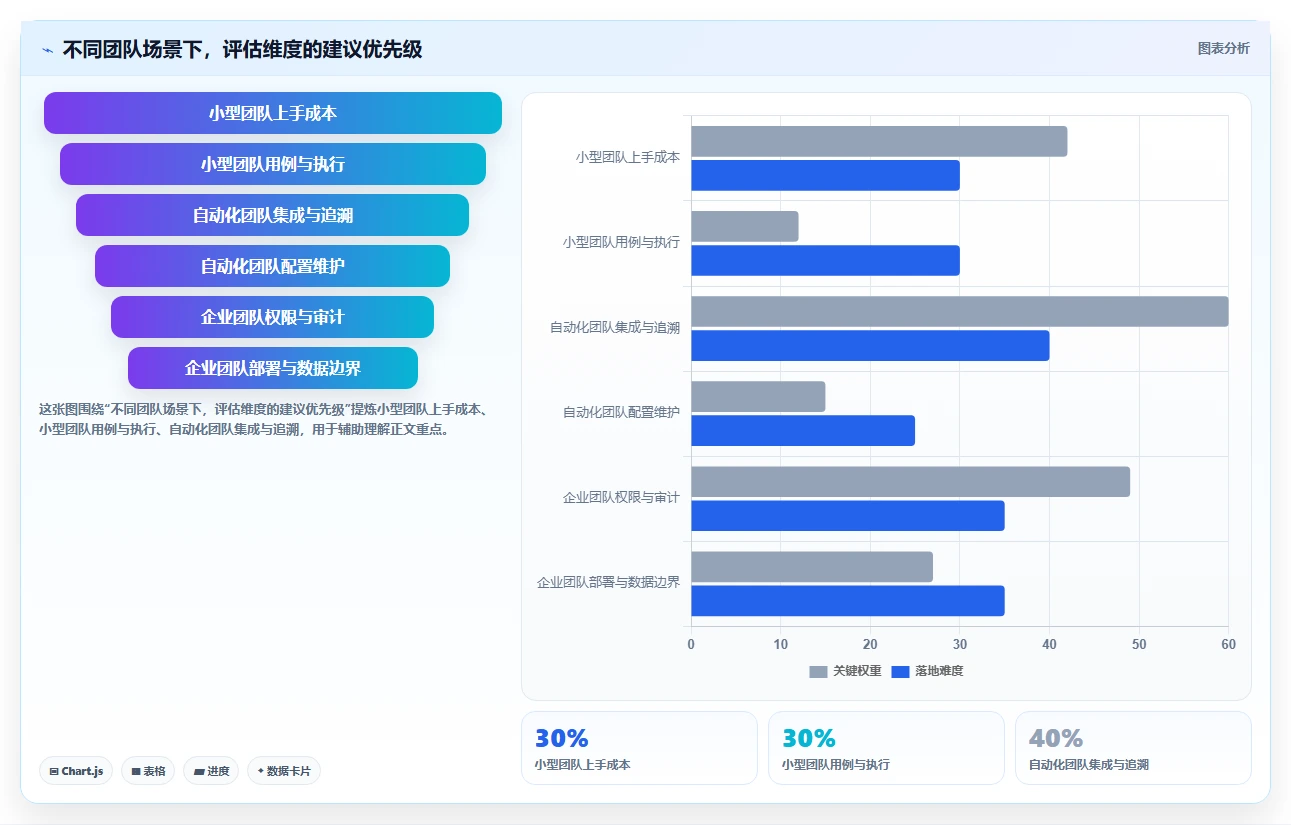Click blue bar for 小型团队上手成本
This screenshot has width=1291, height=825.
[825, 175]
